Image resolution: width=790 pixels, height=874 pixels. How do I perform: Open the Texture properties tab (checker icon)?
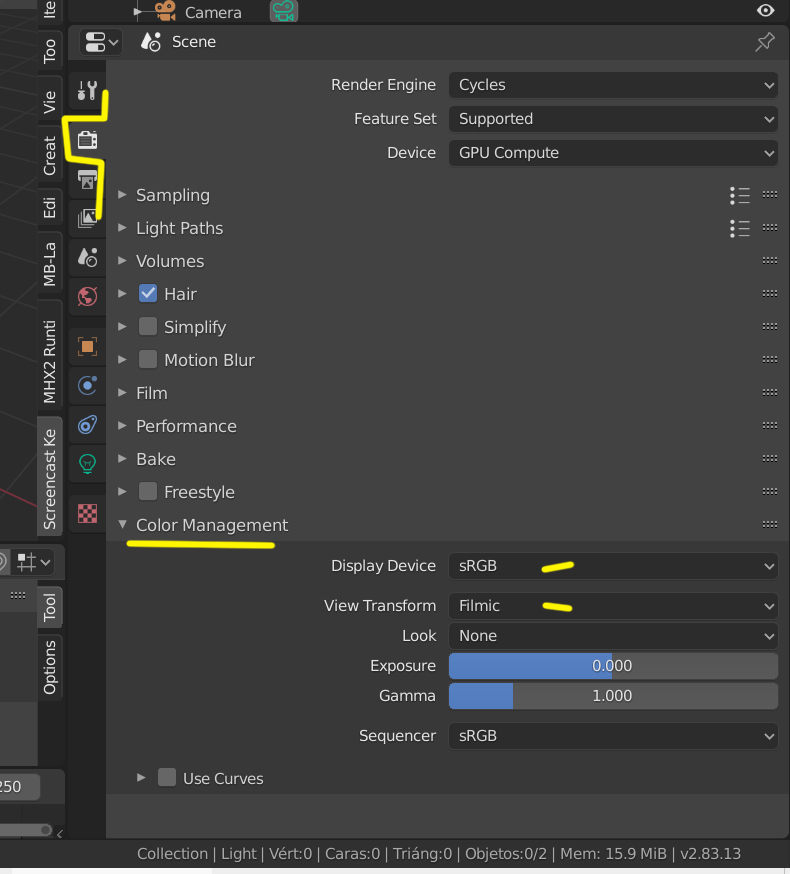[87, 513]
